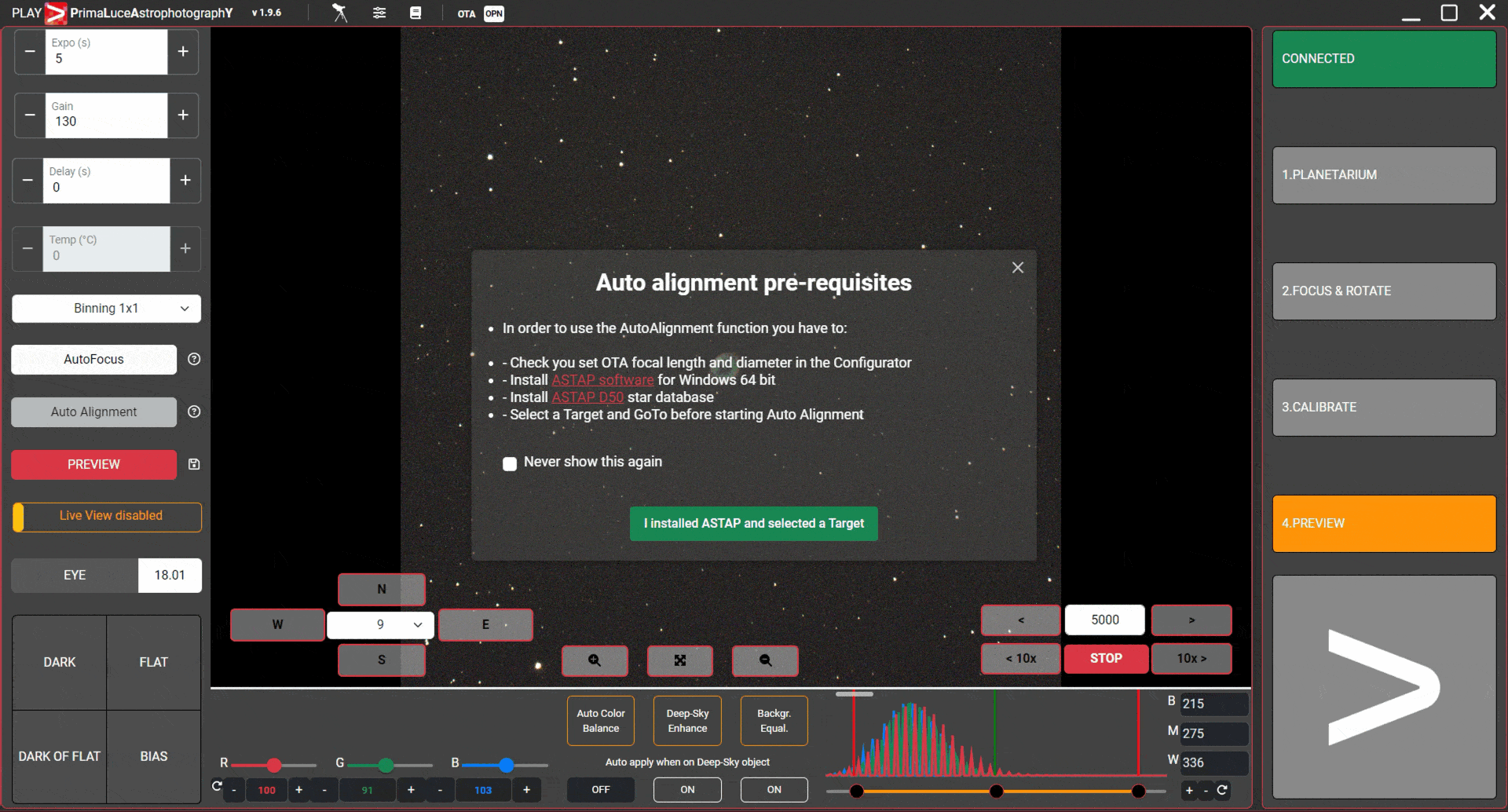
Task: Reset histogram levels with circular arrow
Action: pyautogui.click(x=1222, y=790)
